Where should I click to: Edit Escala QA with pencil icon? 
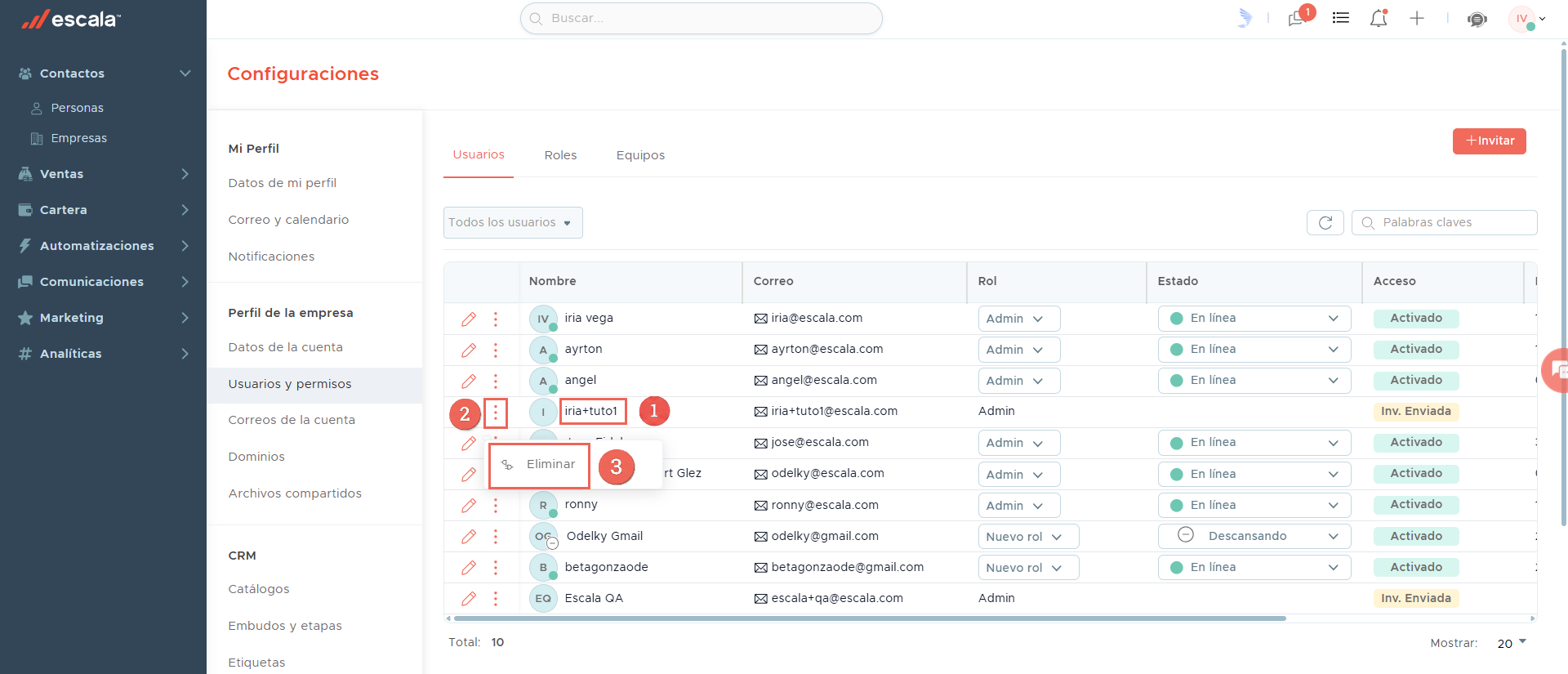click(x=469, y=598)
